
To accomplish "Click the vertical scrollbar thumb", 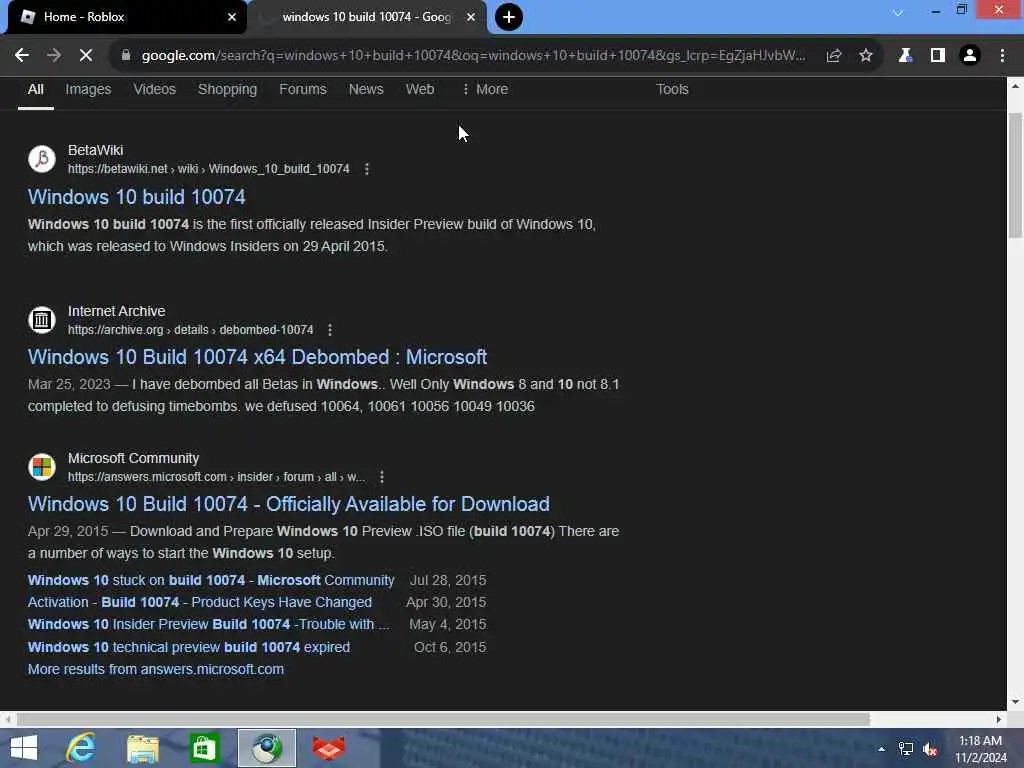I will point(1015,176).
